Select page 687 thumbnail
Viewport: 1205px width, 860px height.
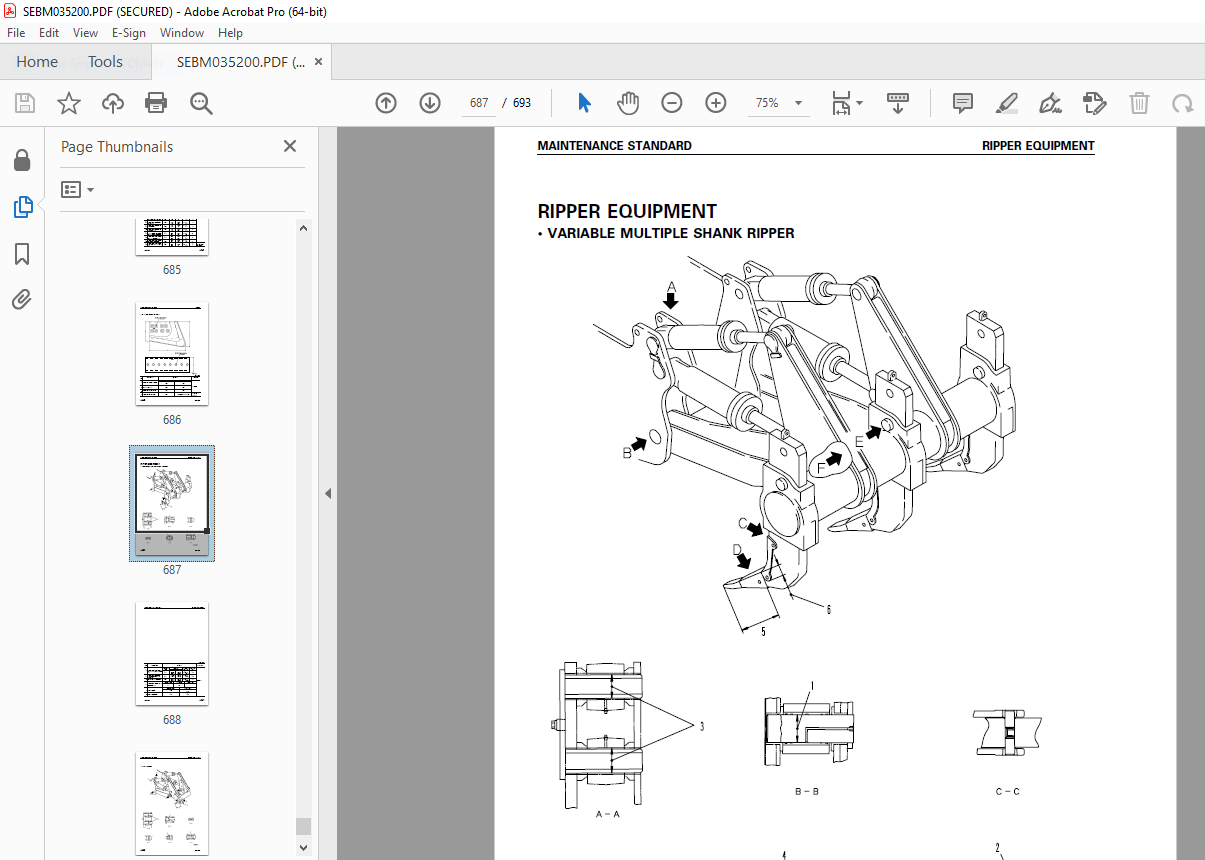172,503
